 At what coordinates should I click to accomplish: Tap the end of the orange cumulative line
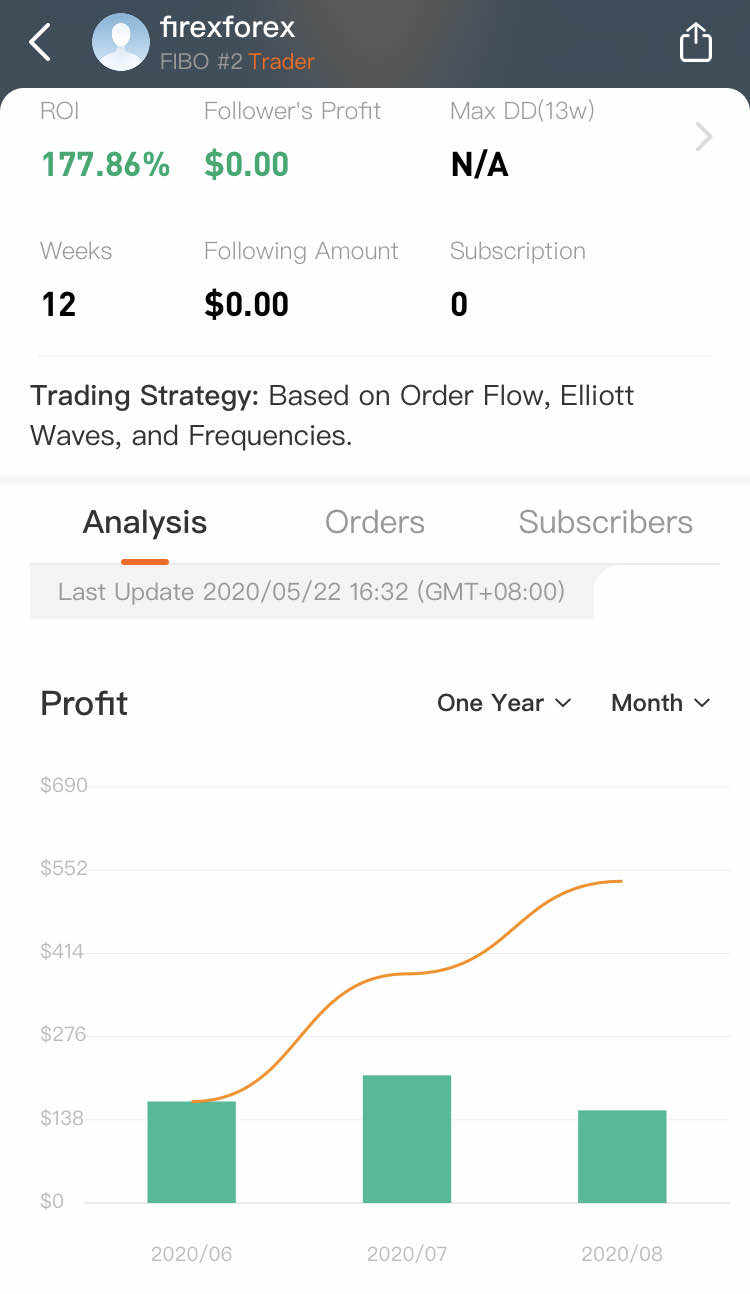click(x=621, y=881)
